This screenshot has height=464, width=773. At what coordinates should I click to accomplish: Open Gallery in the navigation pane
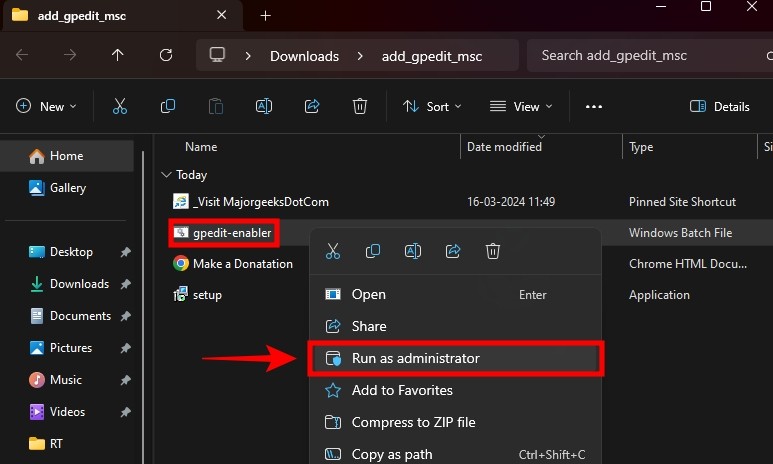[67, 188]
